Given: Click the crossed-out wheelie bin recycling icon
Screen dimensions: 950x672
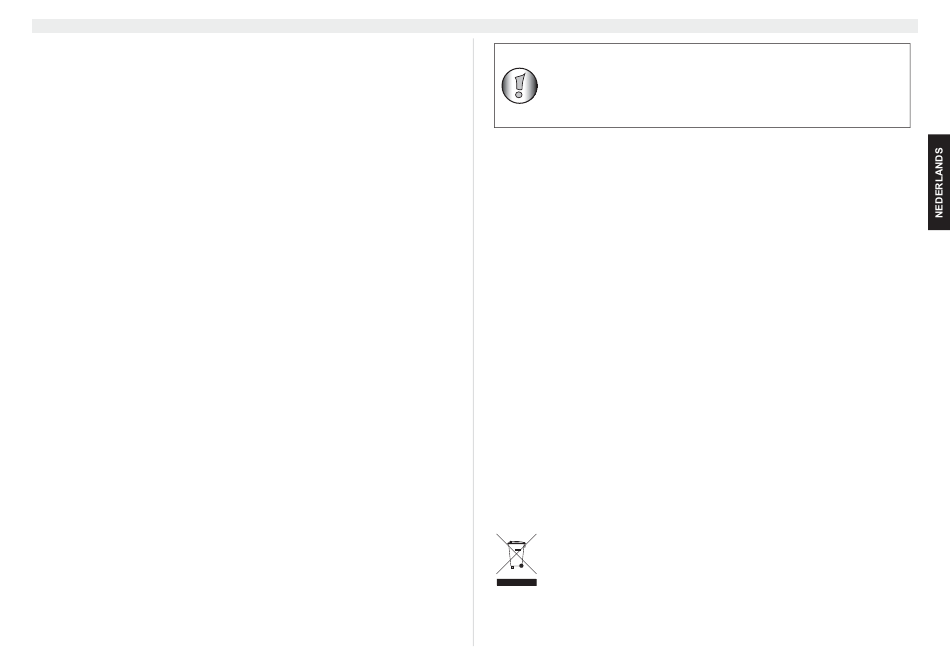Looking at the screenshot, I should click(x=516, y=554).
